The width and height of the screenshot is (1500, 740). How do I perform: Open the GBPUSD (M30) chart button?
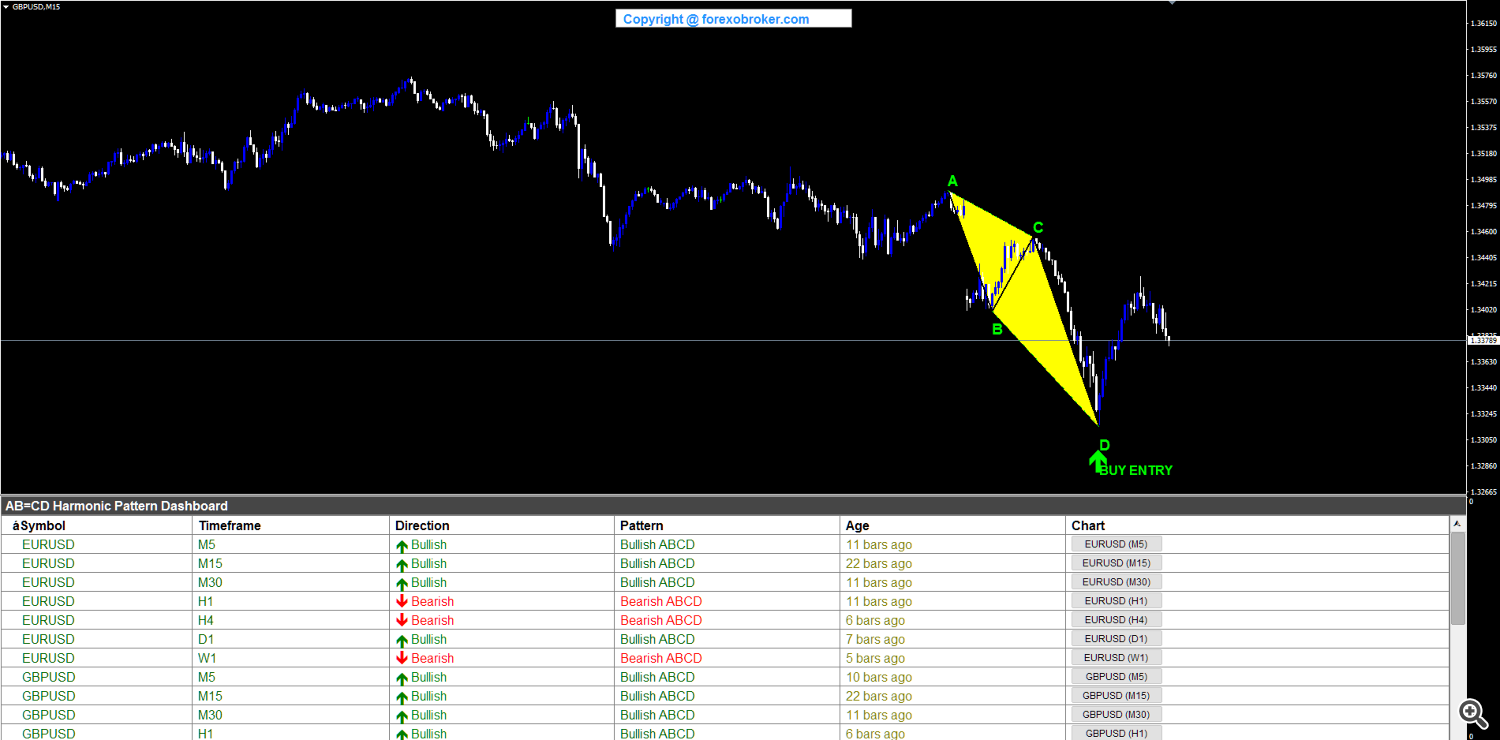(x=1116, y=714)
